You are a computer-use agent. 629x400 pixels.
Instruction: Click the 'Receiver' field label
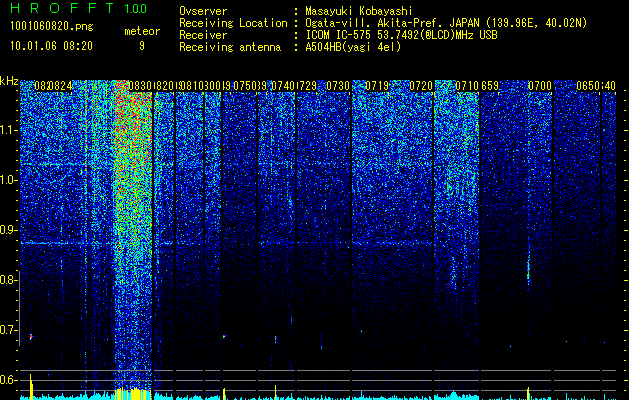203,35
